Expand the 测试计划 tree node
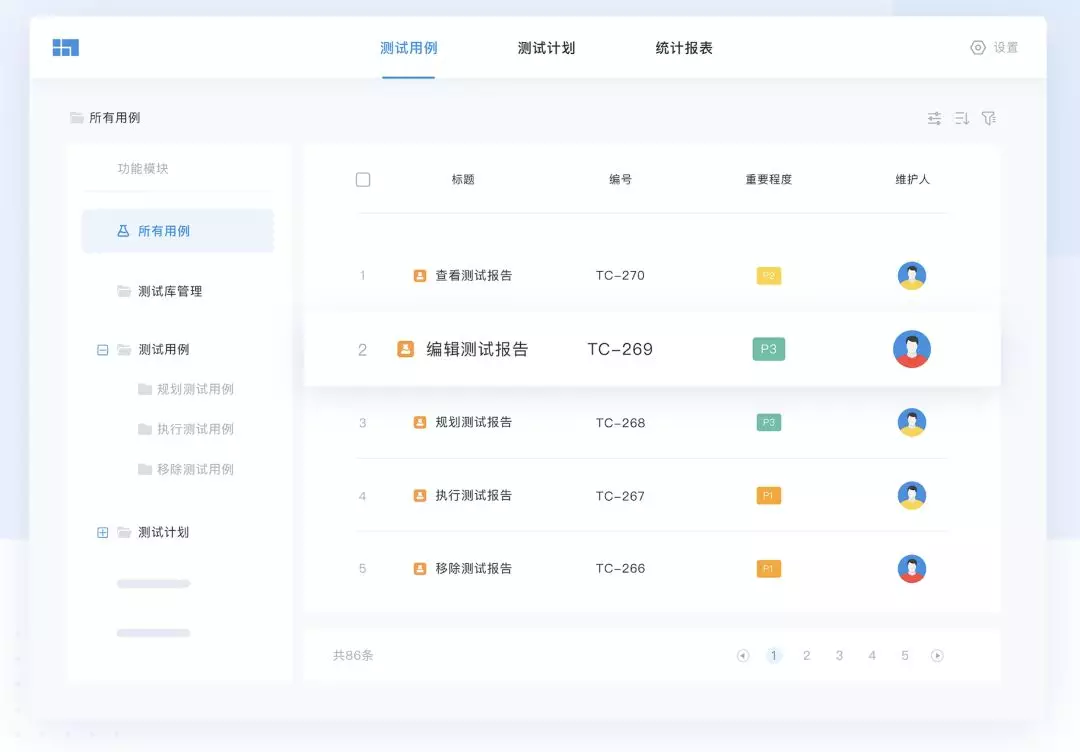Screen dimensions: 1080x752 click(103, 532)
